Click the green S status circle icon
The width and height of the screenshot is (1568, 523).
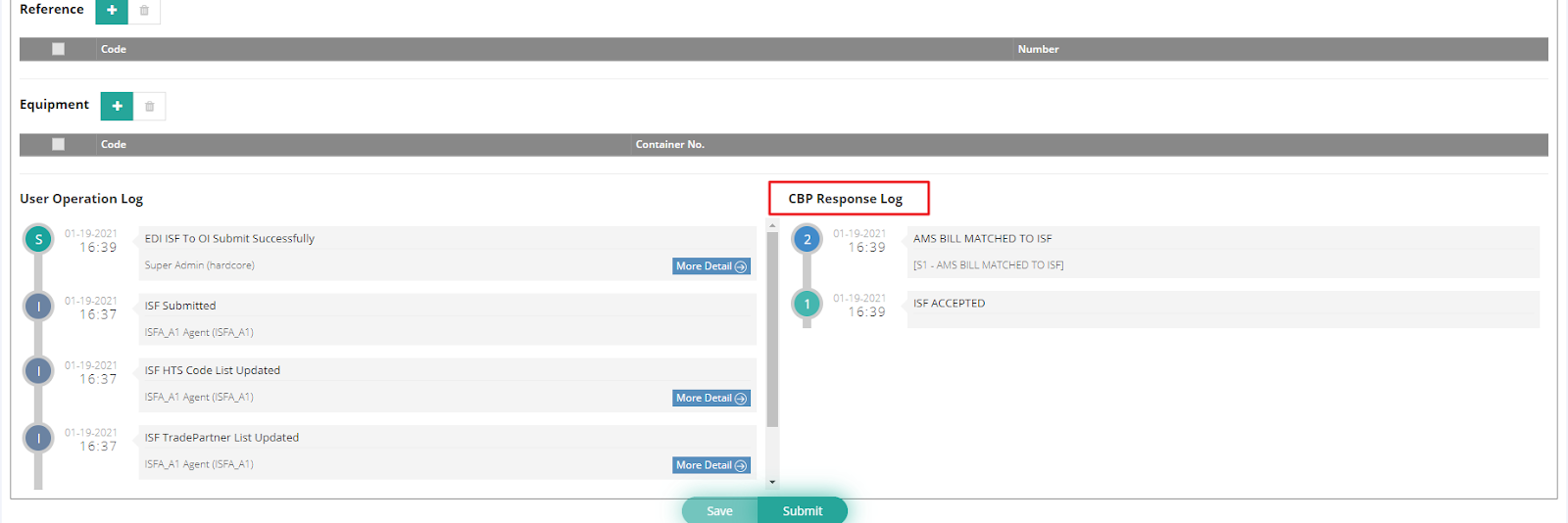pyautogui.click(x=38, y=239)
